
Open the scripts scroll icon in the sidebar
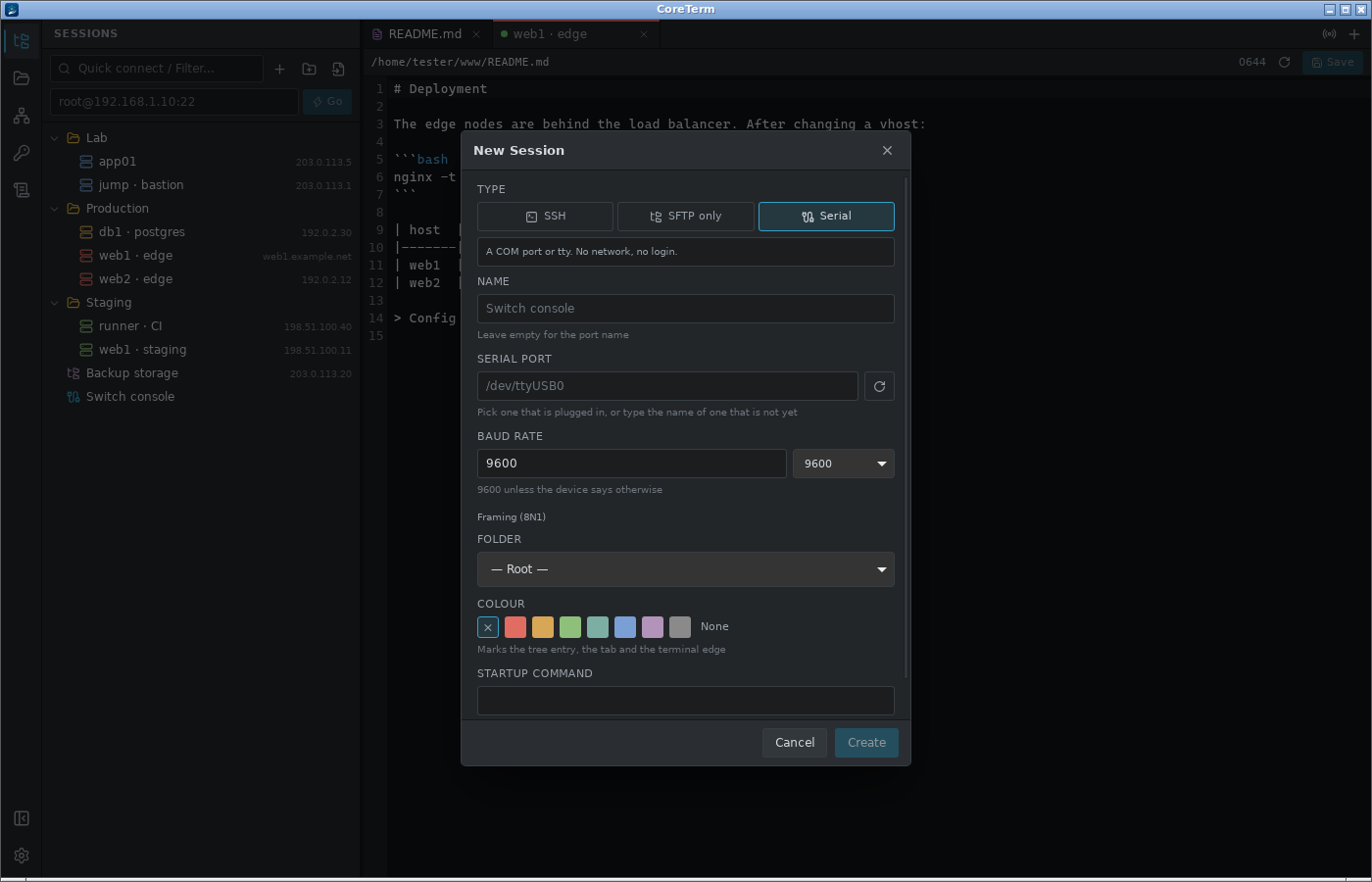coord(22,190)
